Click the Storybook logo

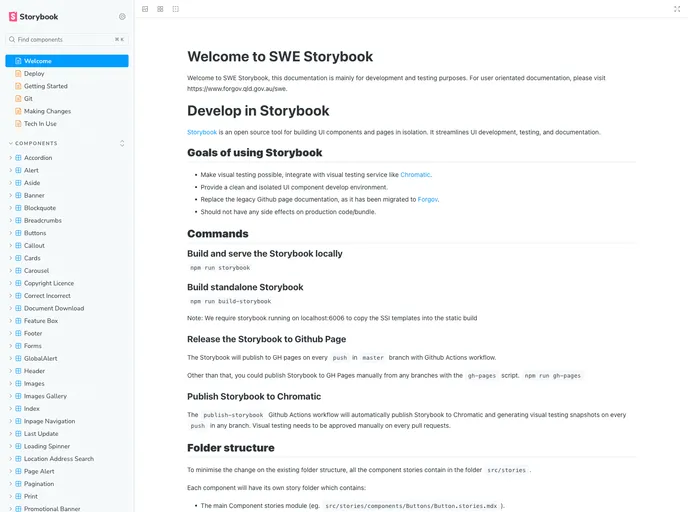33,17
